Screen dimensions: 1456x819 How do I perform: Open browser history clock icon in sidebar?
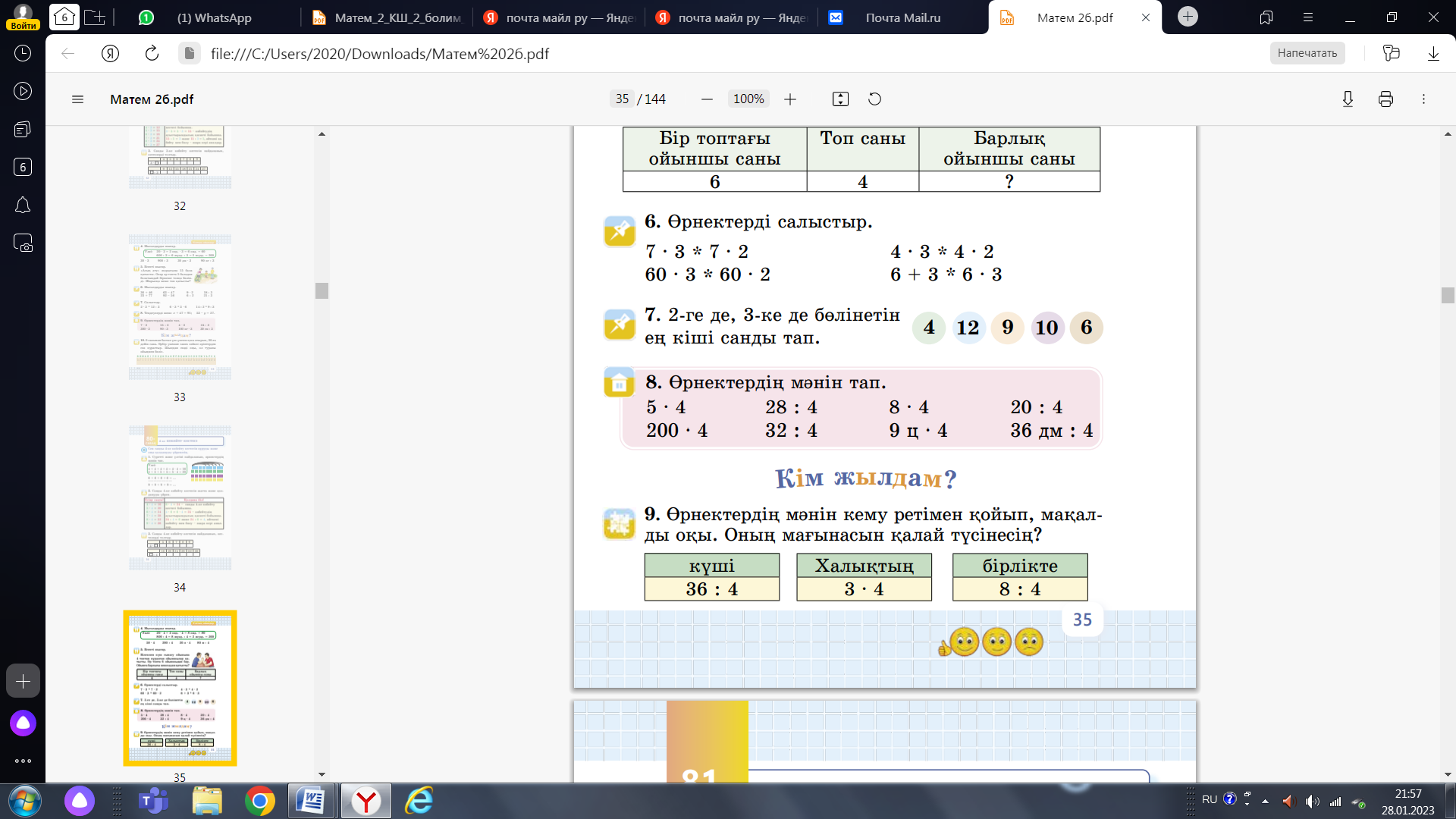tap(23, 53)
